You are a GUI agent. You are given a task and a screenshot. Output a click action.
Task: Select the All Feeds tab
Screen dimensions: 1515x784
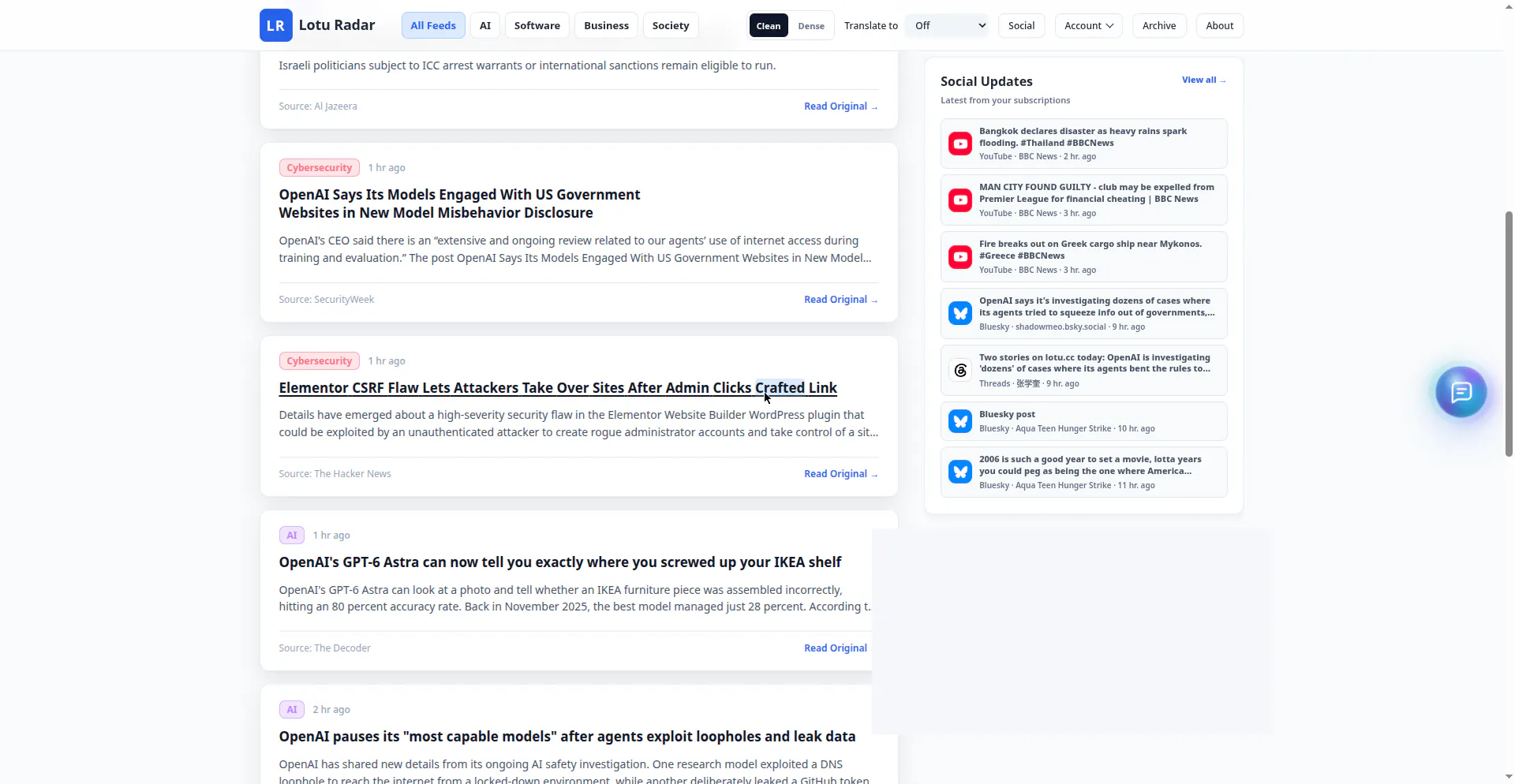433,25
